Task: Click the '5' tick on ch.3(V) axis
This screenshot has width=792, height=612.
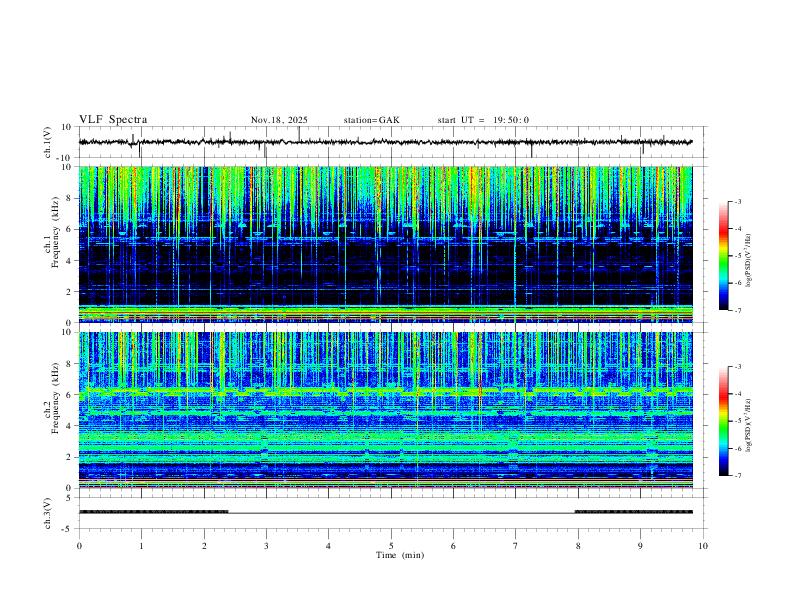Action: pos(69,498)
